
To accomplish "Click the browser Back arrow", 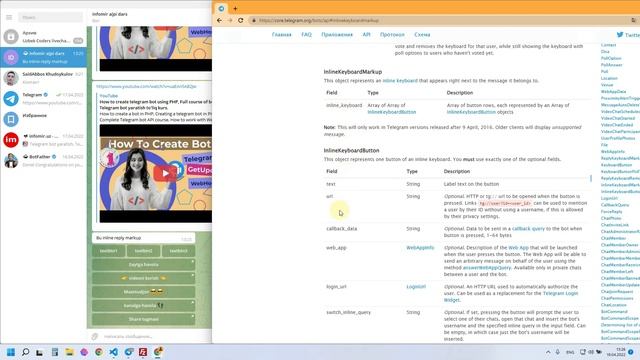I will coord(220,20).
